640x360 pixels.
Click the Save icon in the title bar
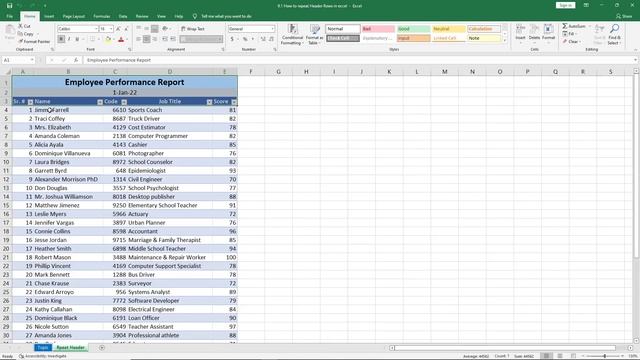point(9,6)
